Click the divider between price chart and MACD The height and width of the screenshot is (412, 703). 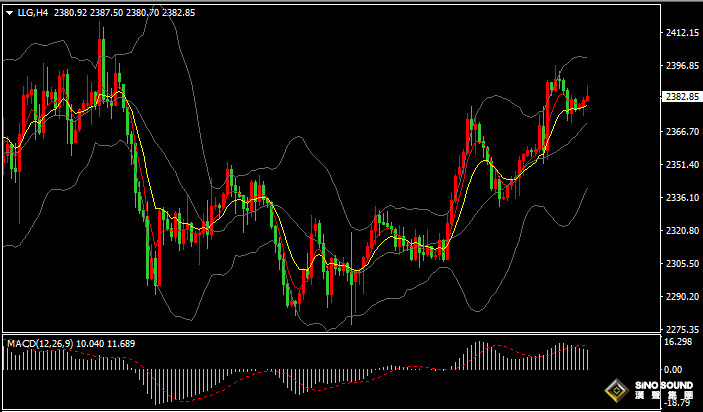click(x=330, y=334)
